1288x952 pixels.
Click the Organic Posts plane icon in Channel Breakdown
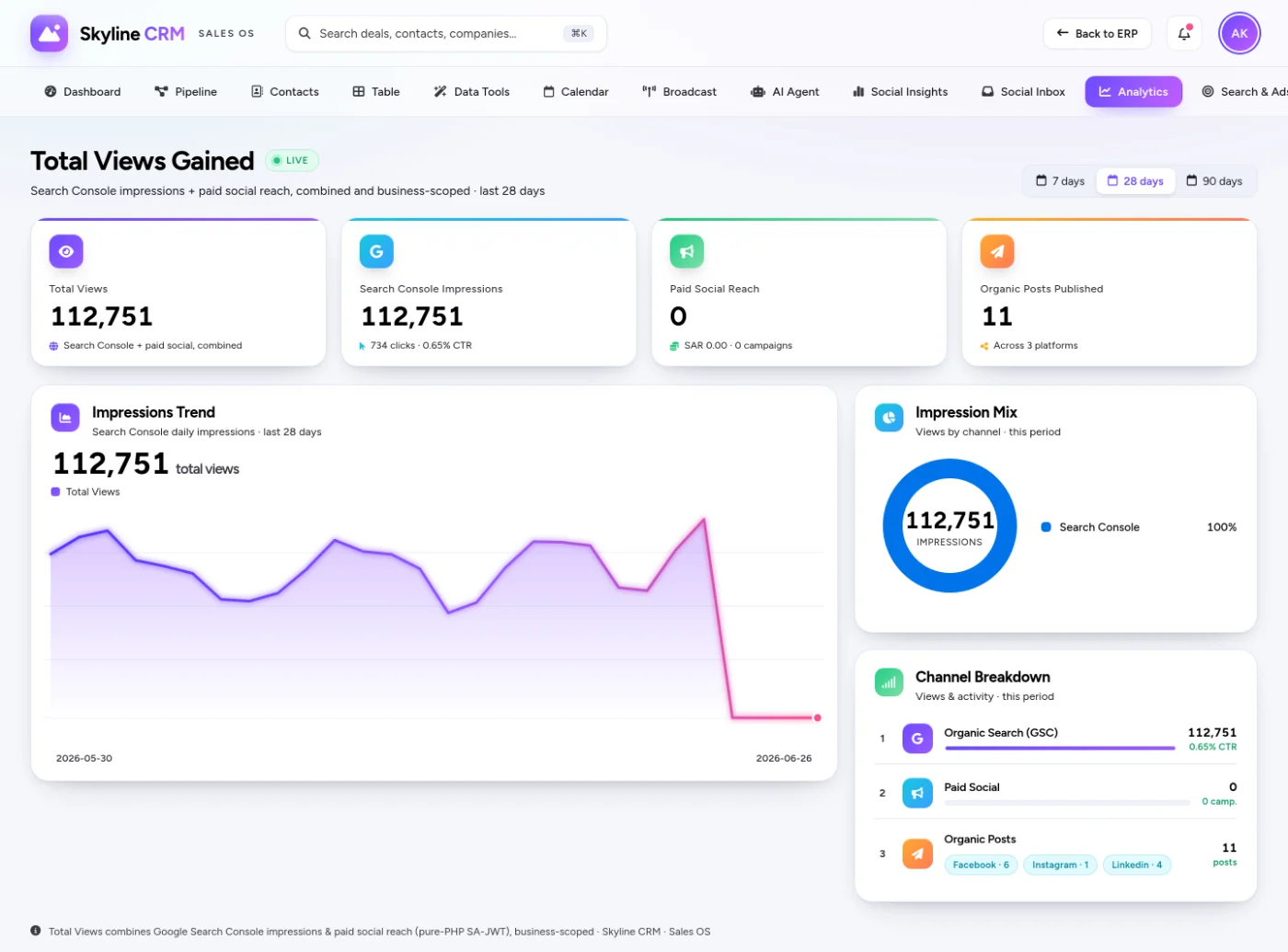(x=917, y=854)
